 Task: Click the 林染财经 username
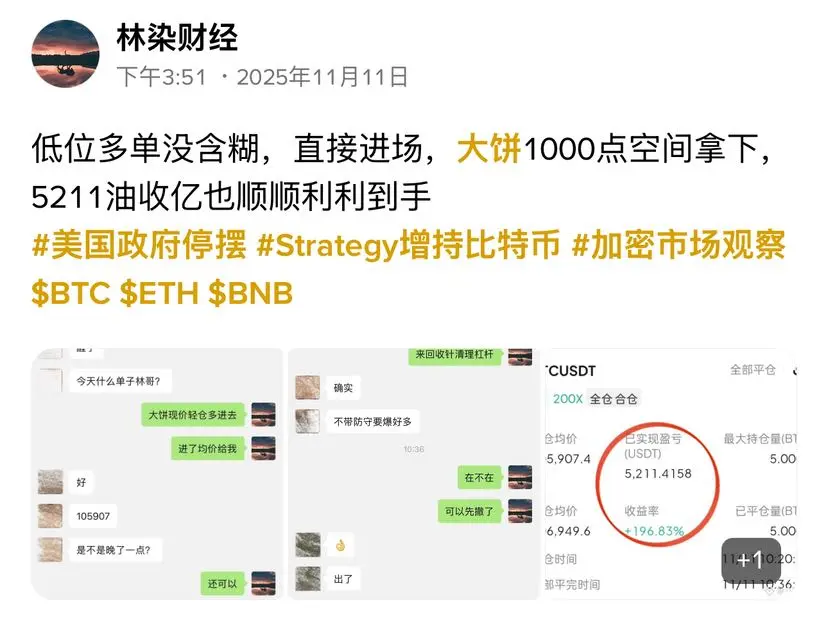[x=177, y=38]
